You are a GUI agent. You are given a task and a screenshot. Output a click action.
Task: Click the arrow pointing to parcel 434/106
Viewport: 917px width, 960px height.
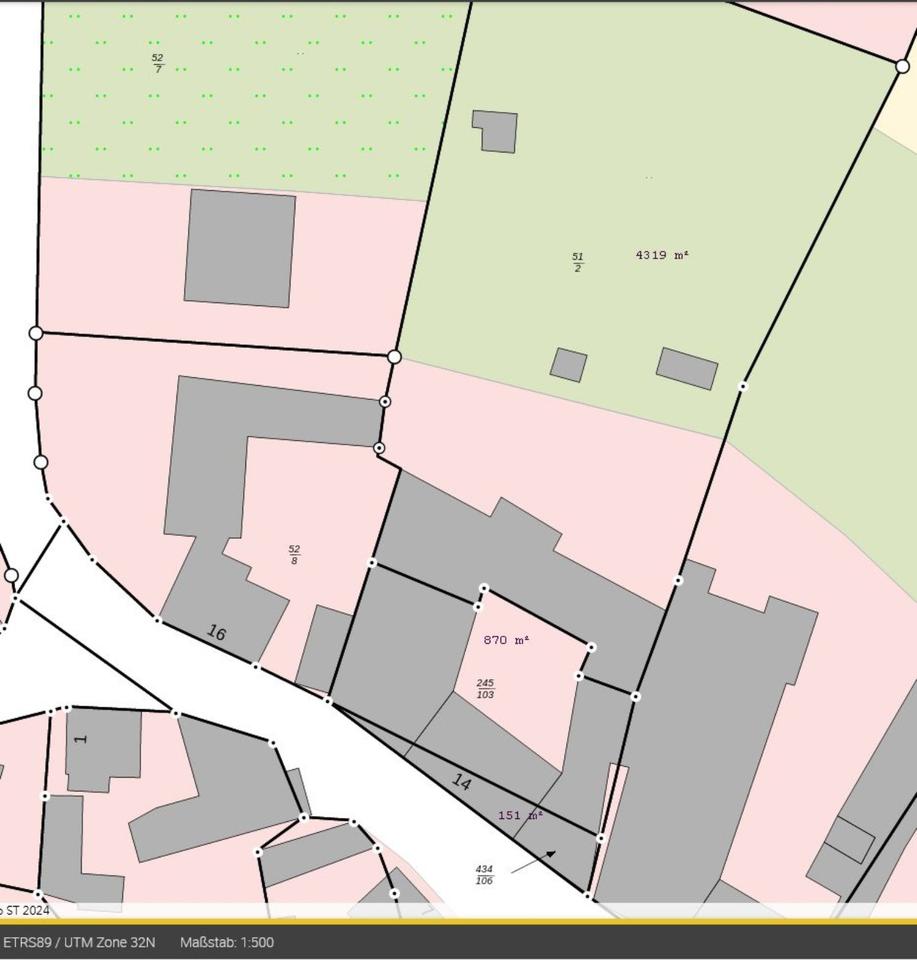(534, 862)
